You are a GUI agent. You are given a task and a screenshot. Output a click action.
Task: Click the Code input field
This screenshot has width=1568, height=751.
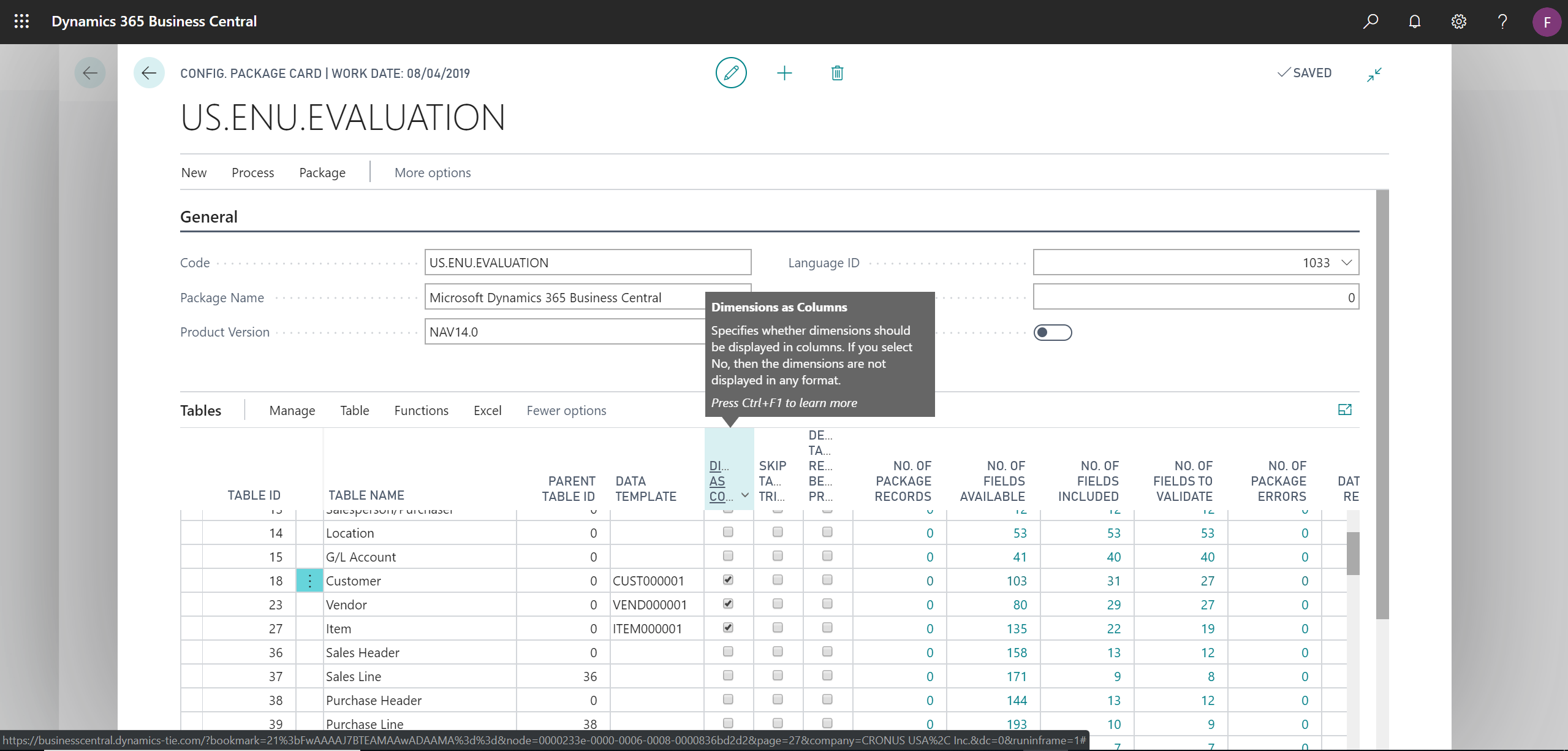coord(588,262)
